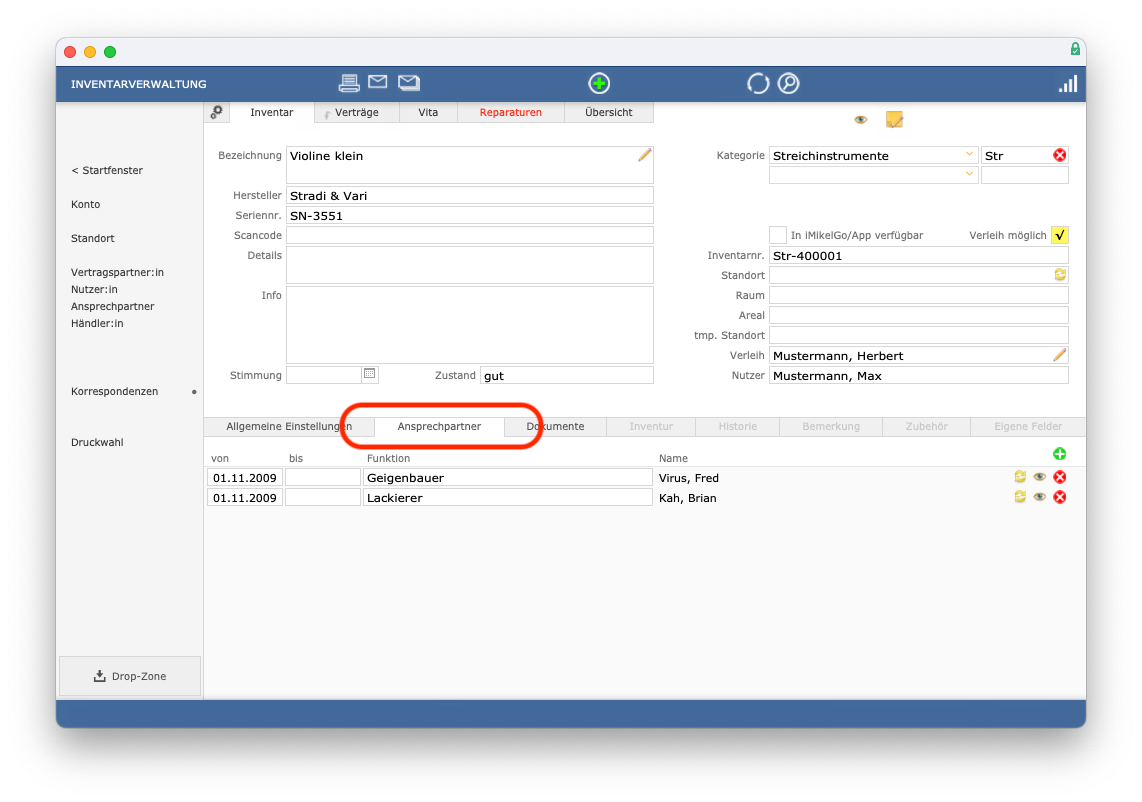Open settings gear left of Inventar tab
1142x802 pixels.
tap(216, 112)
